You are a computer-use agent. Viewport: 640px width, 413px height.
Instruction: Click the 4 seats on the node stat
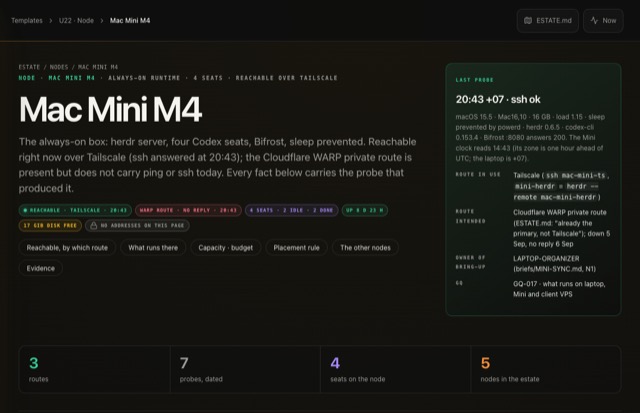pos(396,369)
